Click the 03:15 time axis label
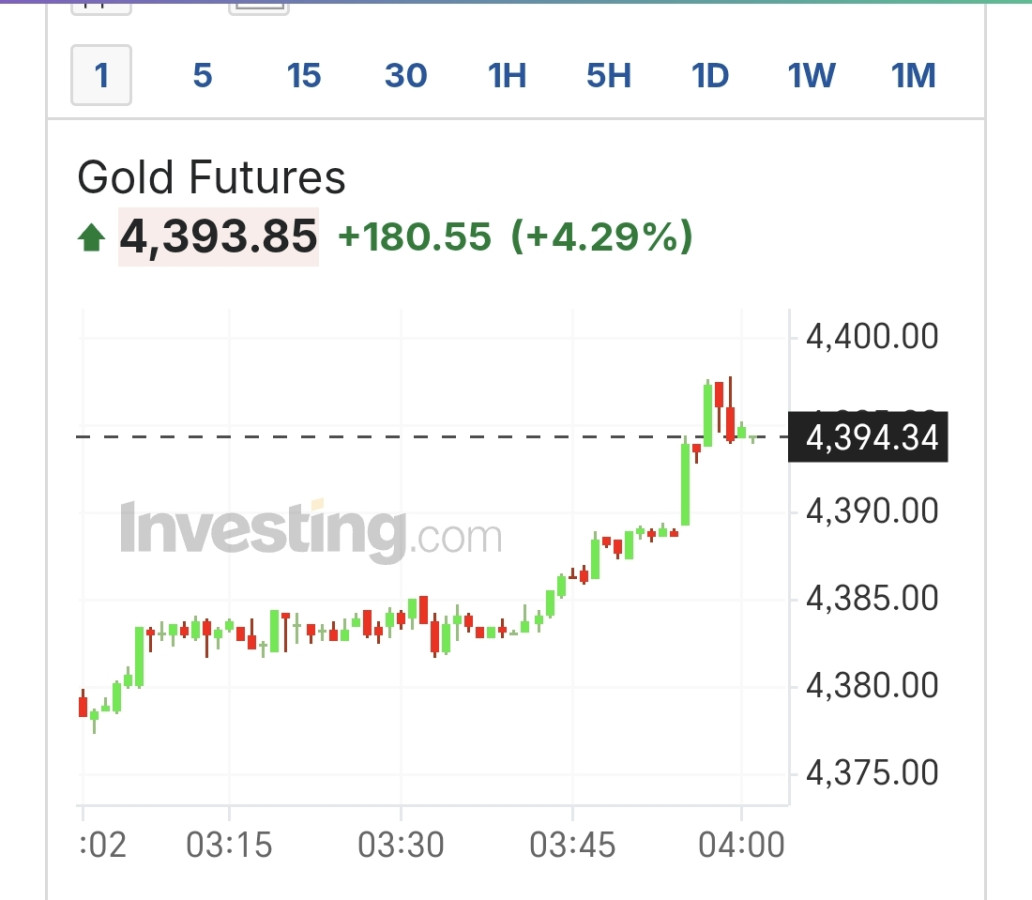The image size is (1032, 900). point(229,845)
